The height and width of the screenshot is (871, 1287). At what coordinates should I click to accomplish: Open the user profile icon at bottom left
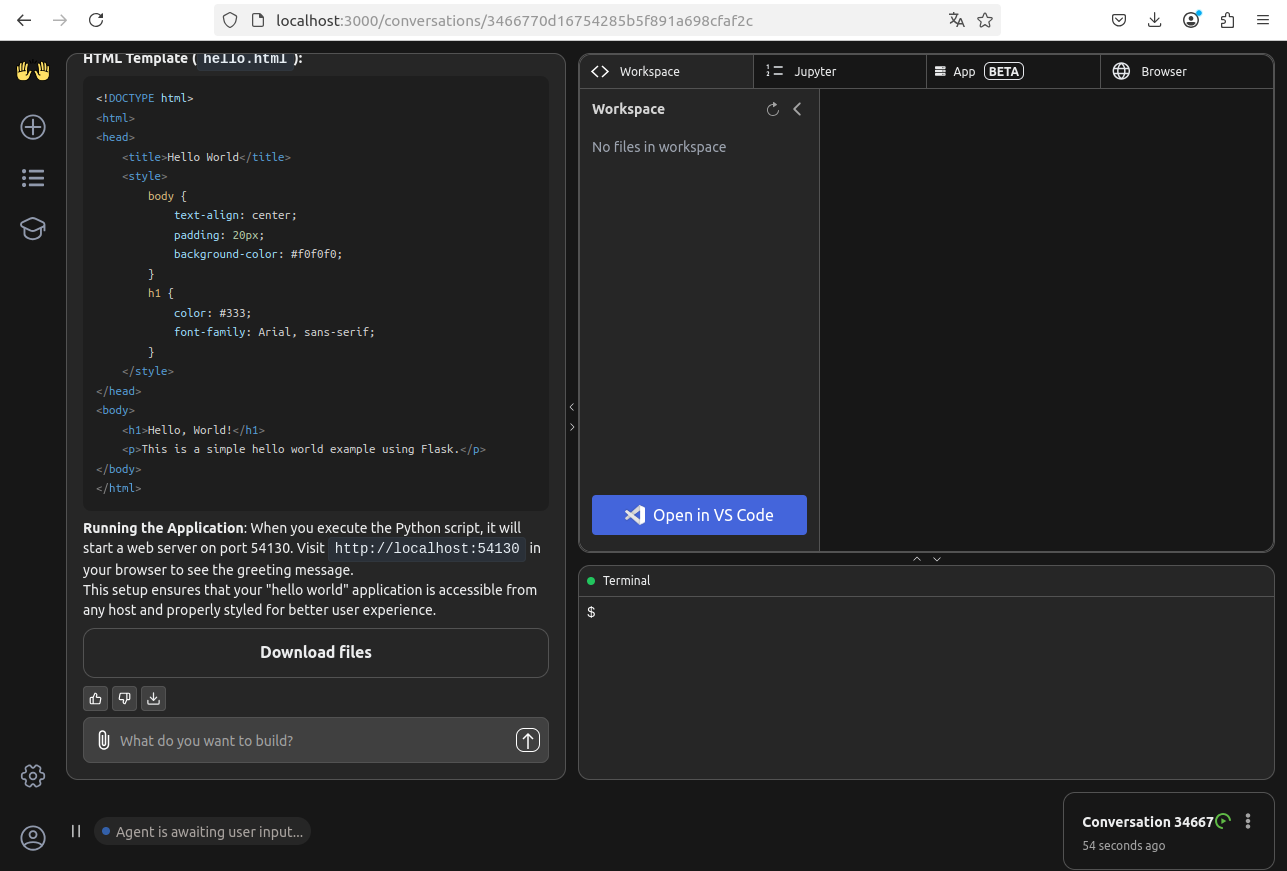tap(32, 837)
